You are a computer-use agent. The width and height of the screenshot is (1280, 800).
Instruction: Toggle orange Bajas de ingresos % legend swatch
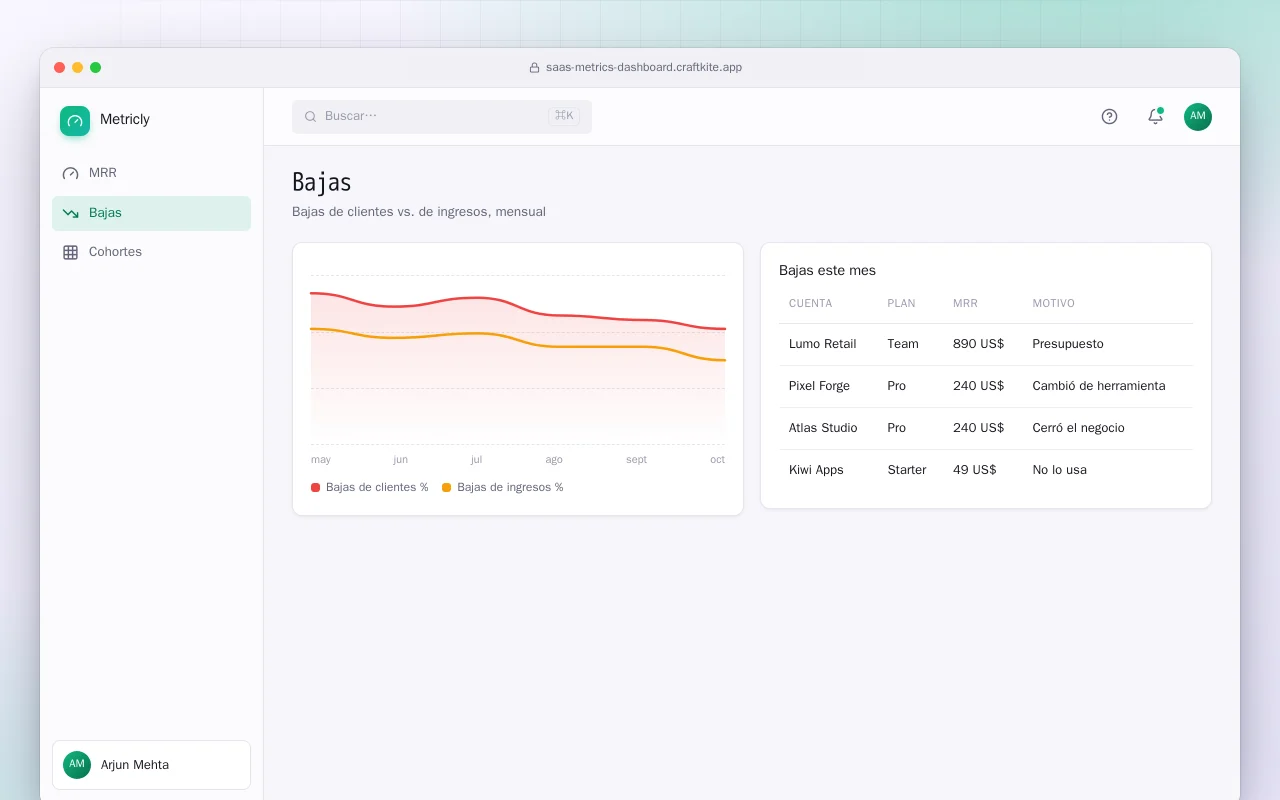(447, 488)
